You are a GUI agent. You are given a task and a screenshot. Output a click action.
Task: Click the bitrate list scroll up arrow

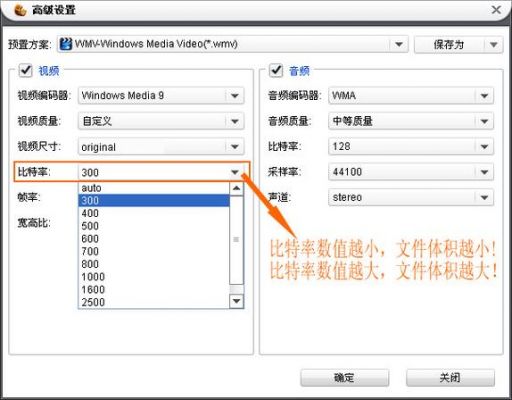(237, 189)
